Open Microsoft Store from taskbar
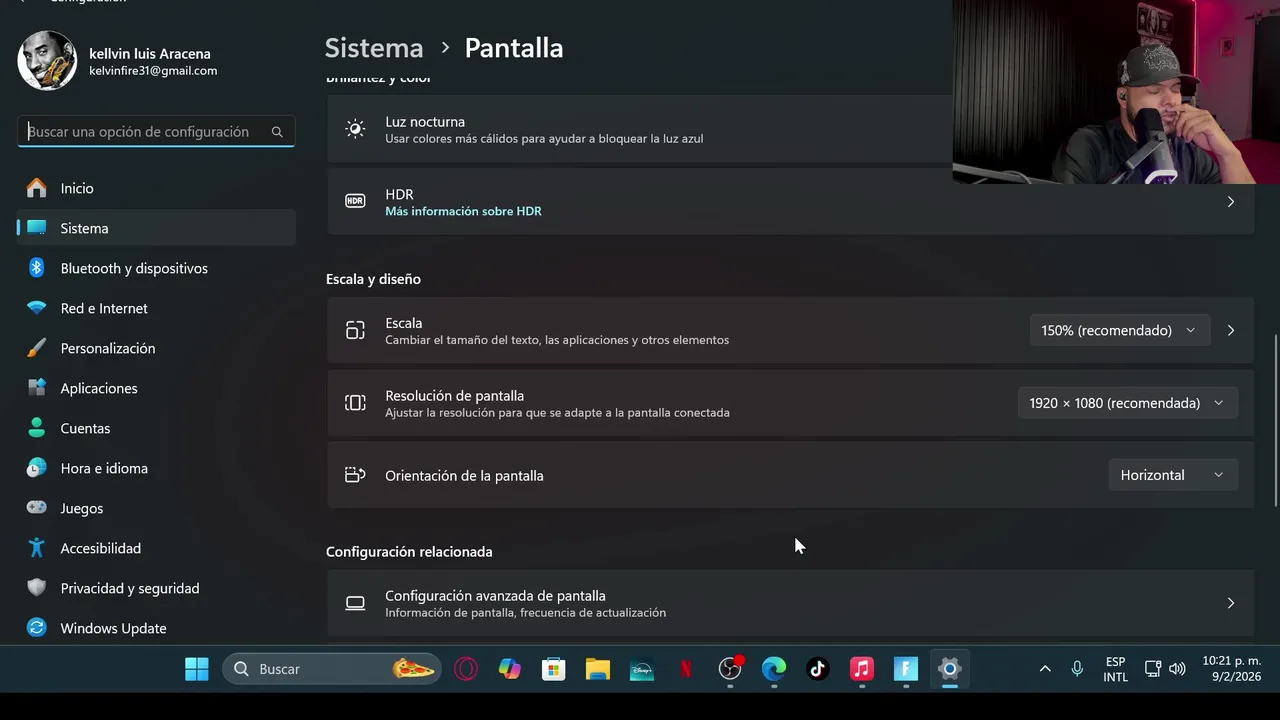 [x=554, y=669]
